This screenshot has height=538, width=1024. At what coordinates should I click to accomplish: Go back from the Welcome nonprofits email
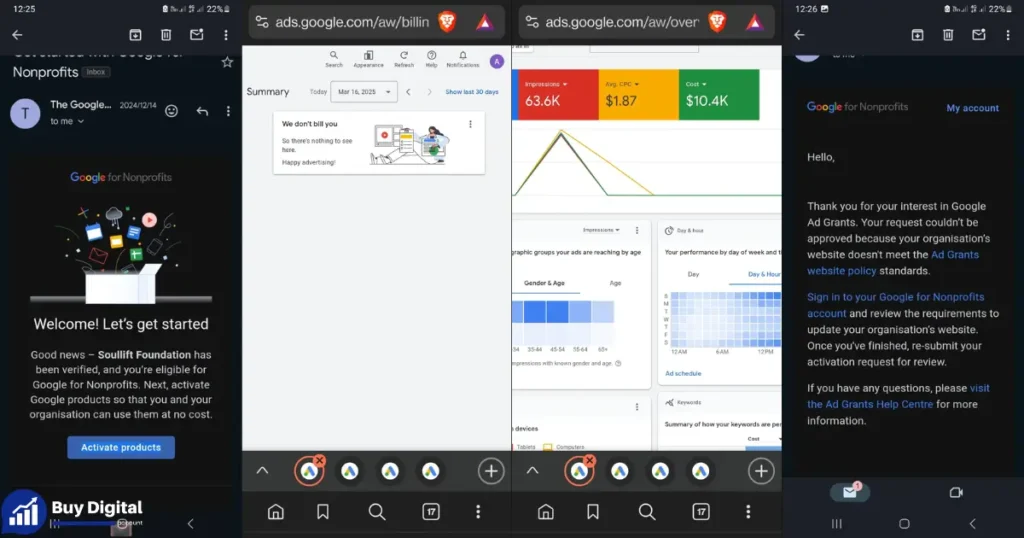point(18,35)
